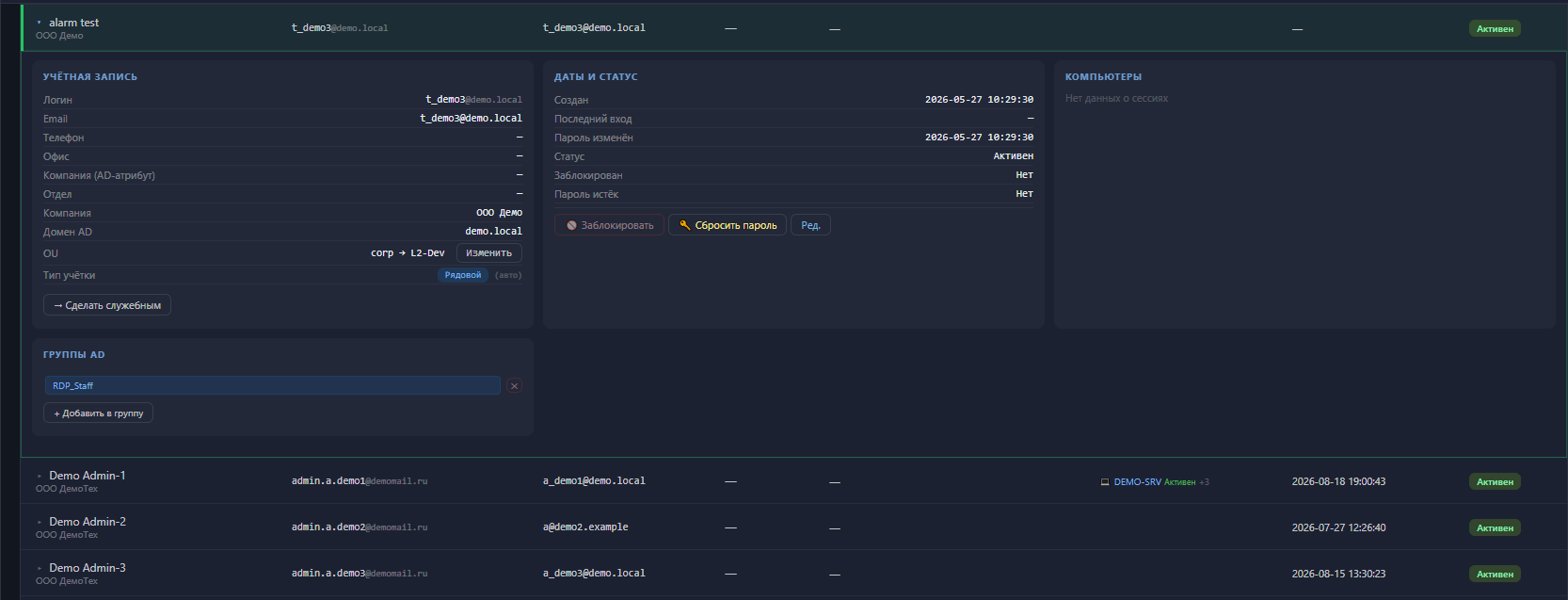Click the date 2026-08-15 13:30:23
Image resolution: width=1568 pixels, height=600 pixels.
pyautogui.click(x=1338, y=574)
